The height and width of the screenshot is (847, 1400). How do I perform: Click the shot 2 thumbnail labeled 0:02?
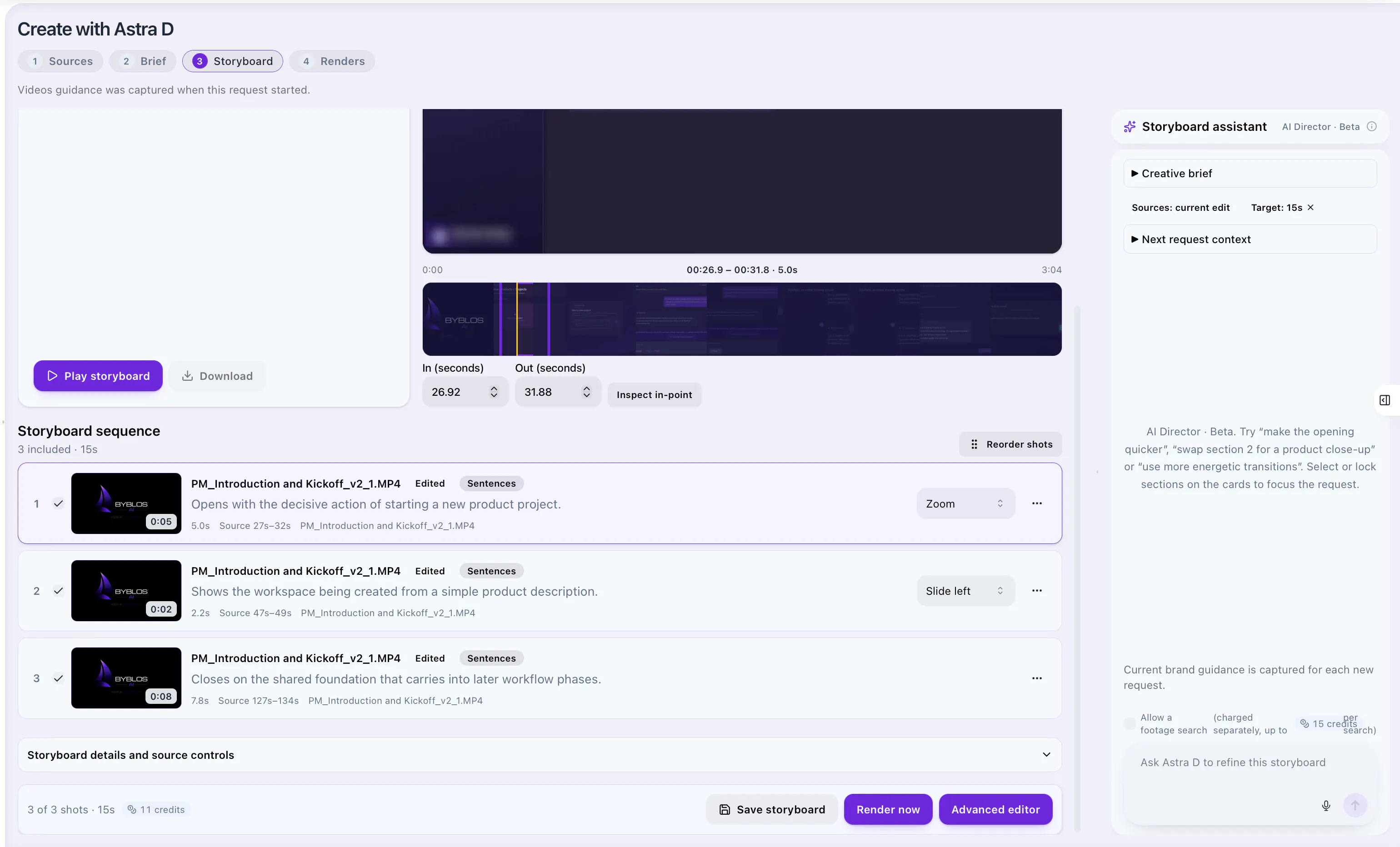click(126, 591)
